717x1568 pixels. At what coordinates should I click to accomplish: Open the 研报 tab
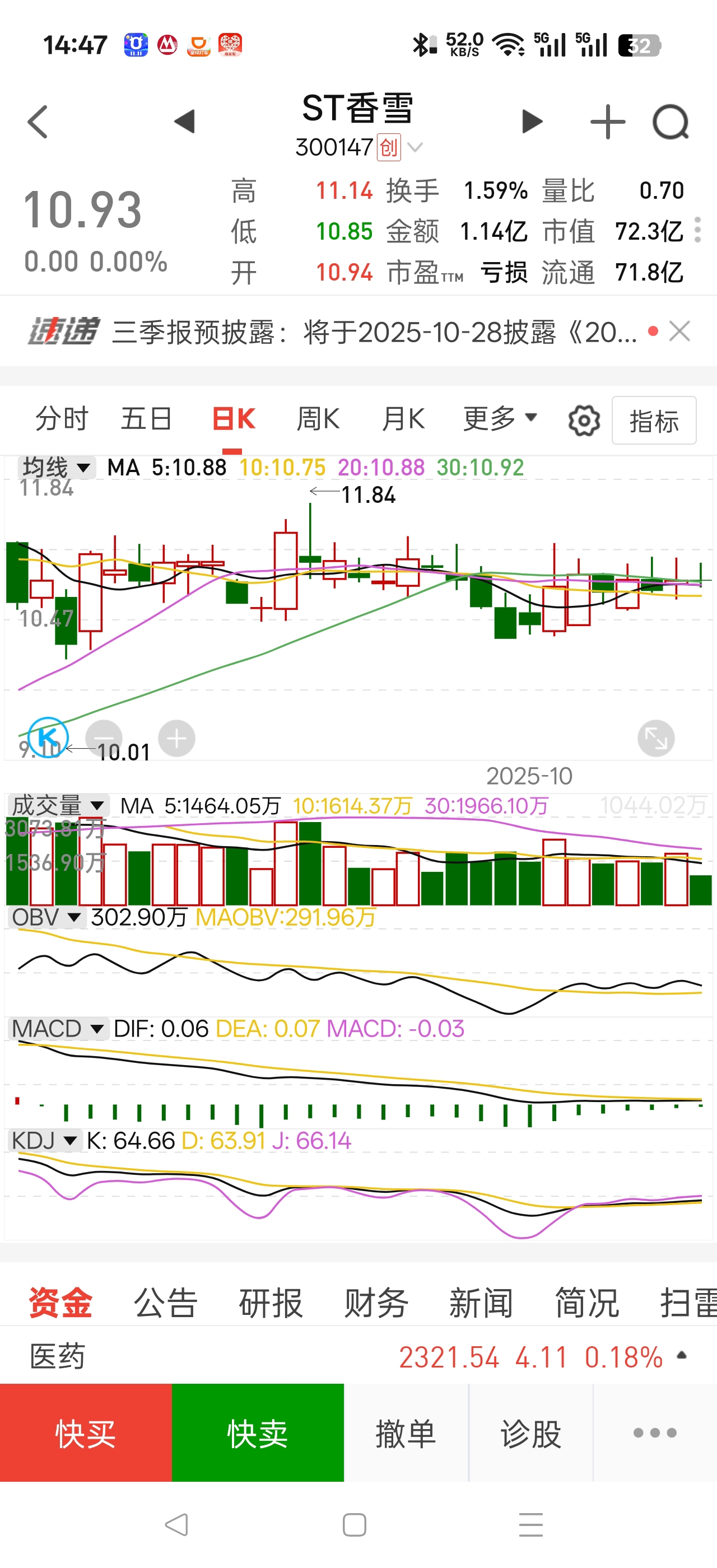click(x=271, y=1303)
